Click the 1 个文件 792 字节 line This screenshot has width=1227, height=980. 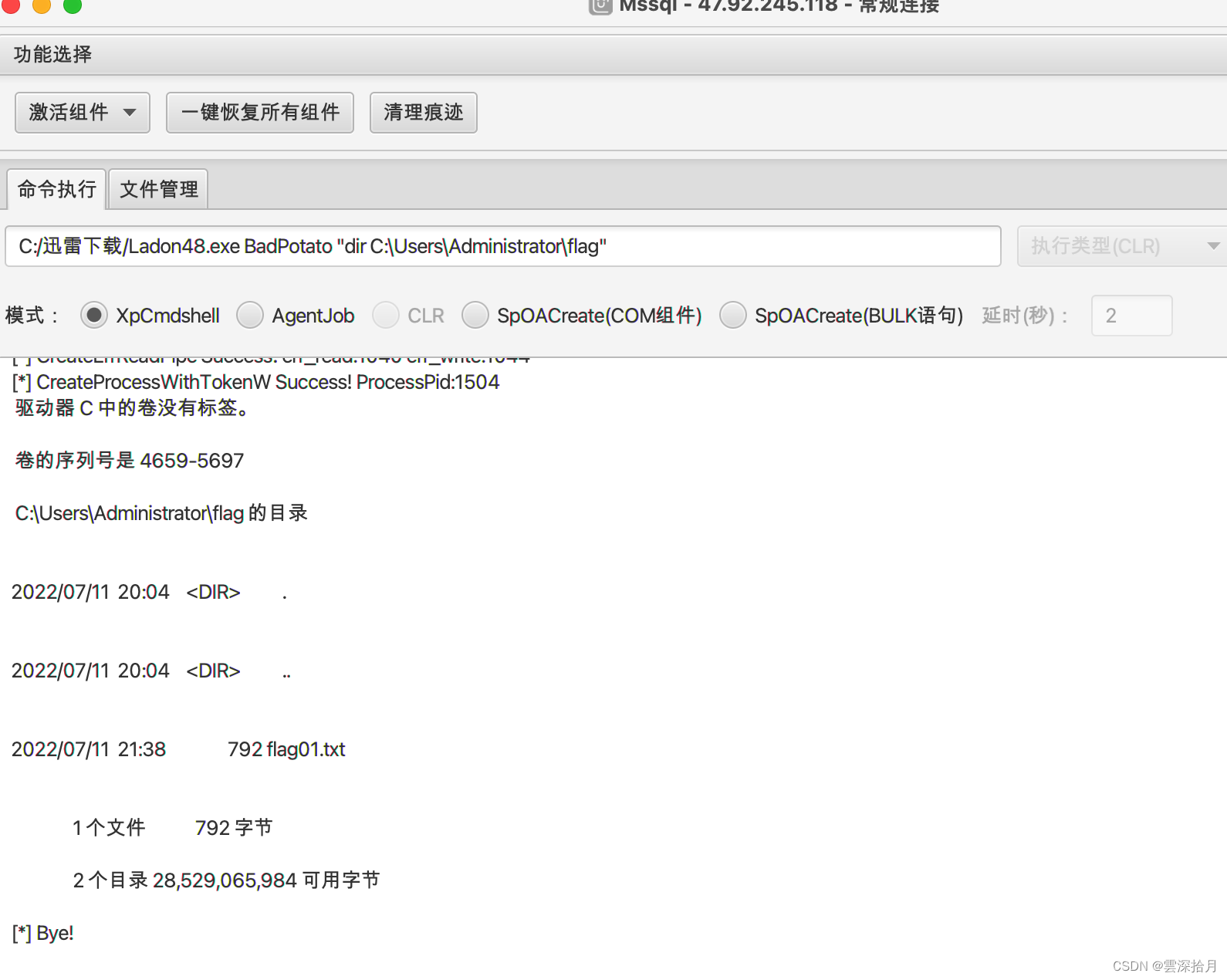[172, 828]
